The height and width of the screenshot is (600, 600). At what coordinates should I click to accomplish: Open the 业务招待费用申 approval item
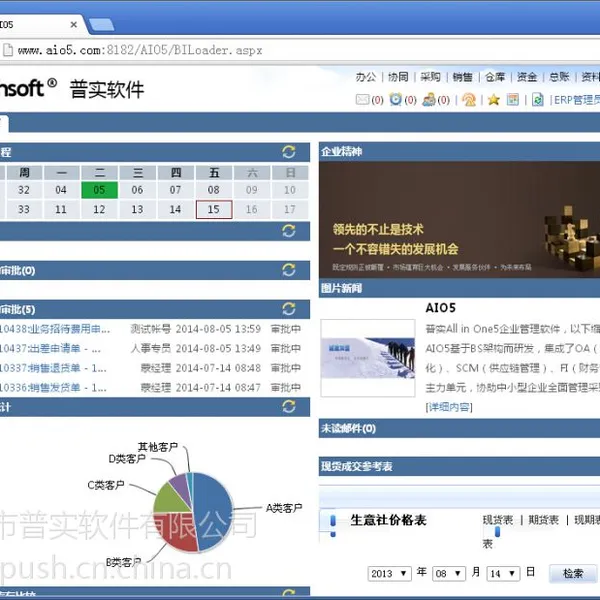click(x=55, y=329)
